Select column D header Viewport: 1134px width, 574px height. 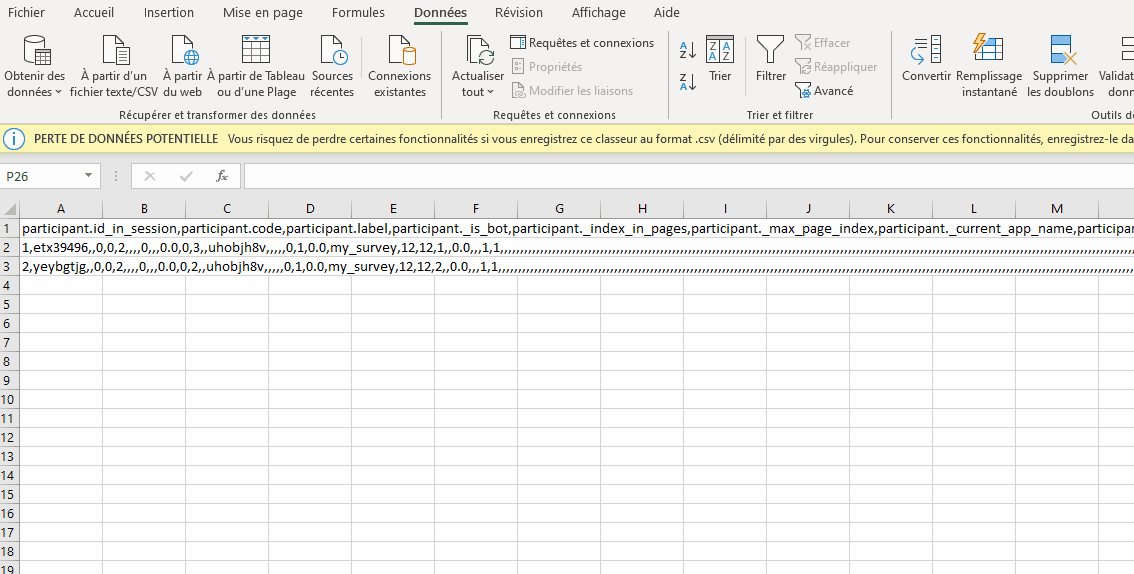tap(310, 209)
